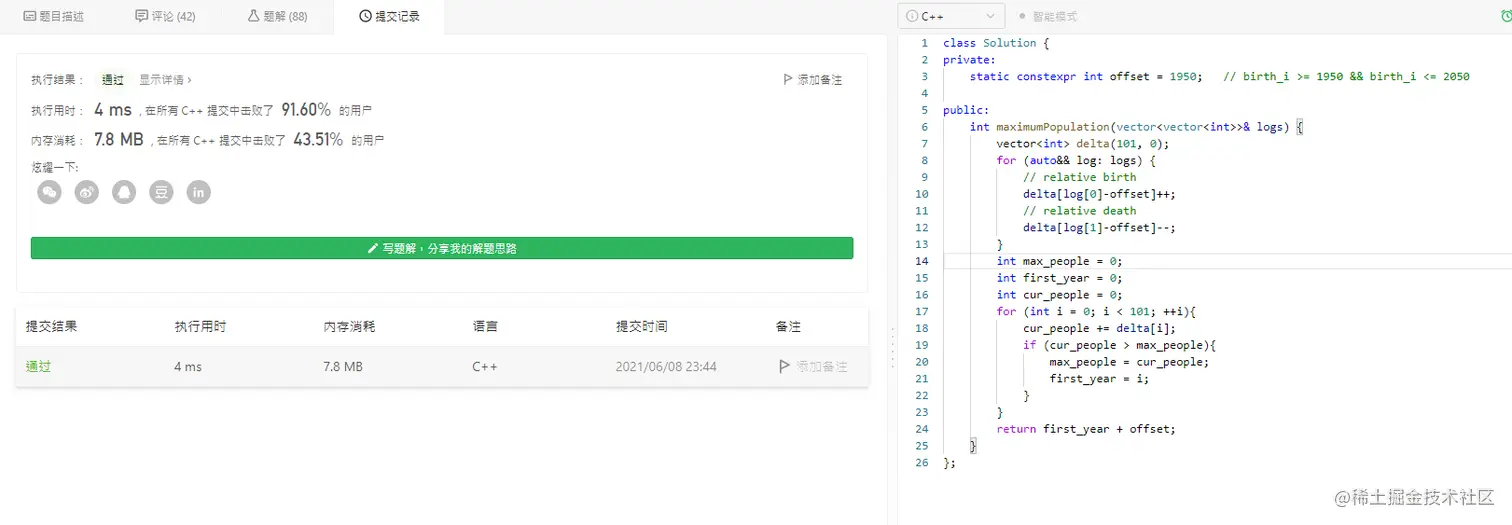1512x525 pixels.
Task: Click the 'return first_year + offset;' line
Action: (x=1086, y=429)
